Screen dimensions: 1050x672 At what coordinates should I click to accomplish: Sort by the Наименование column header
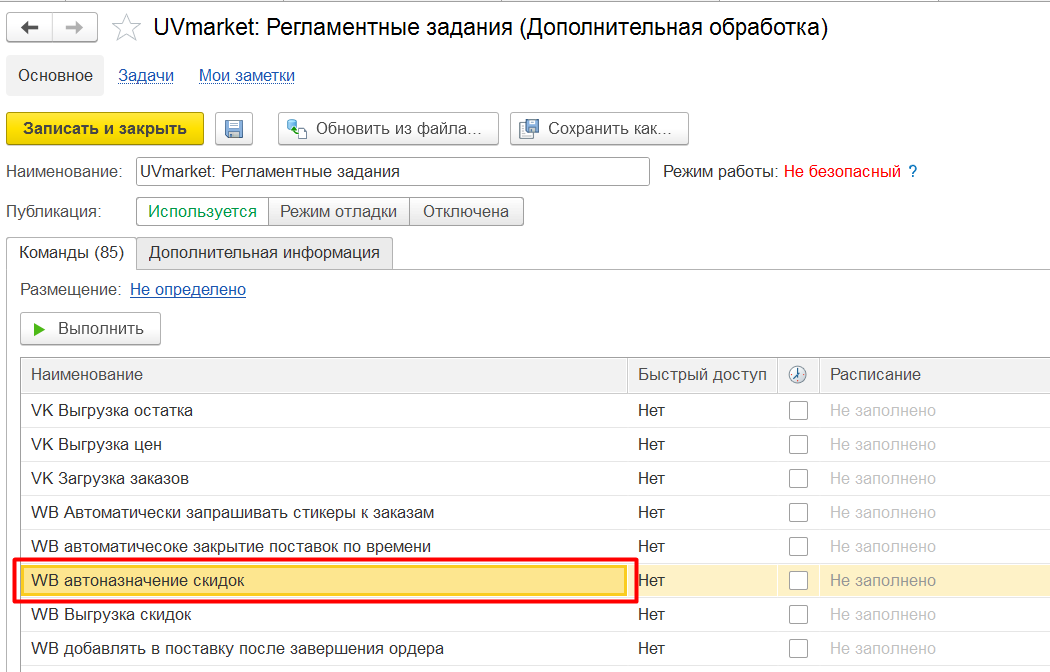pos(324,375)
